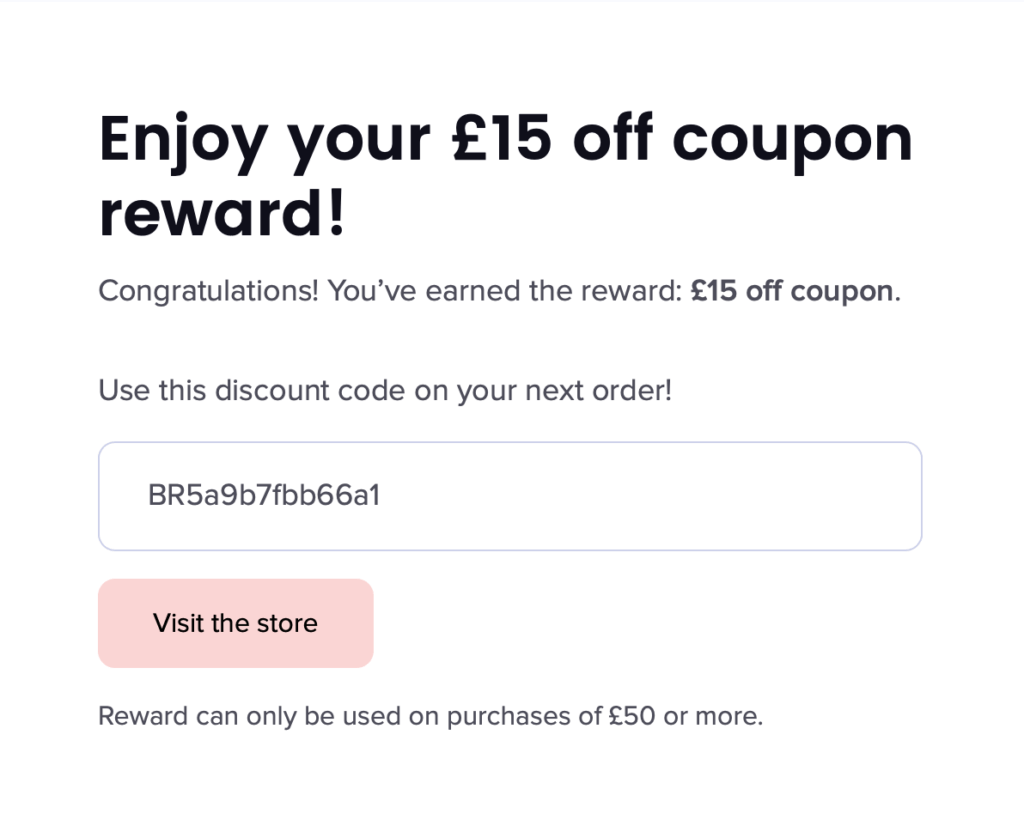Viewport: 1024px width, 838px height.
Task: Click the bold £15 off coupon text
Action: tap(790, 291)
